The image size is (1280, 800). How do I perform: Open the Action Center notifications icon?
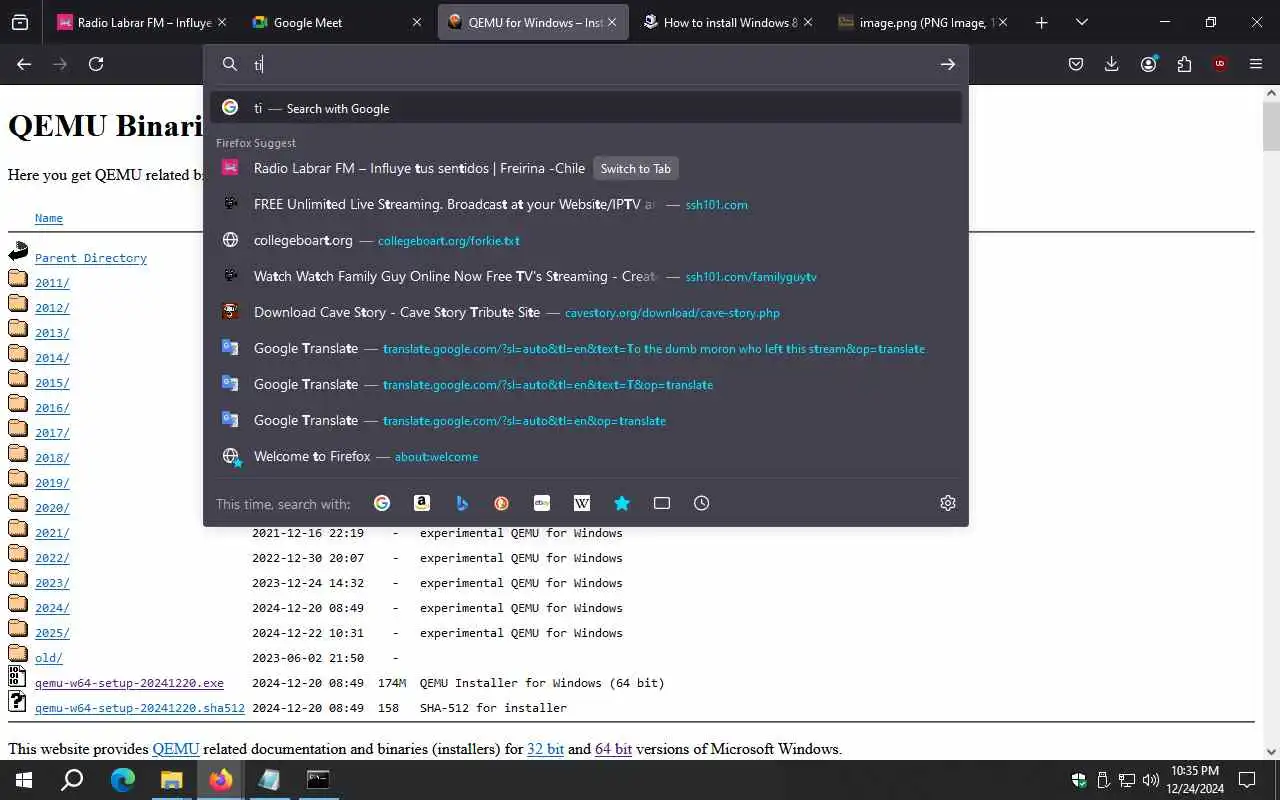(1247, 780)
